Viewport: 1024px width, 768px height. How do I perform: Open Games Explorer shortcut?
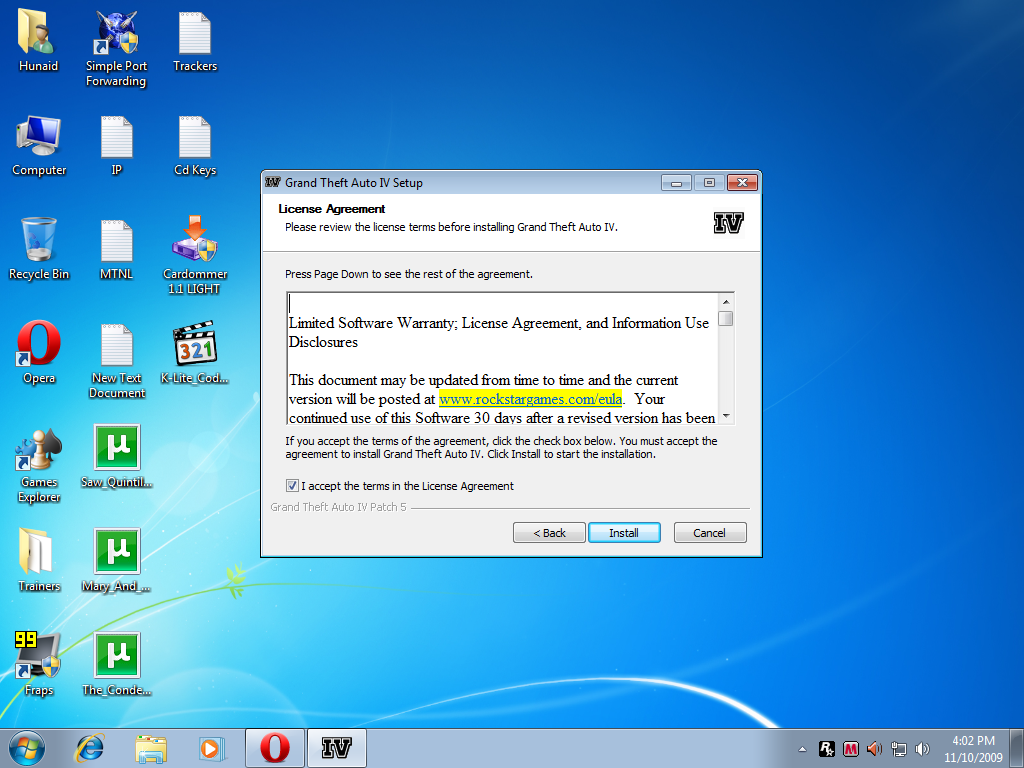(39, 449)
